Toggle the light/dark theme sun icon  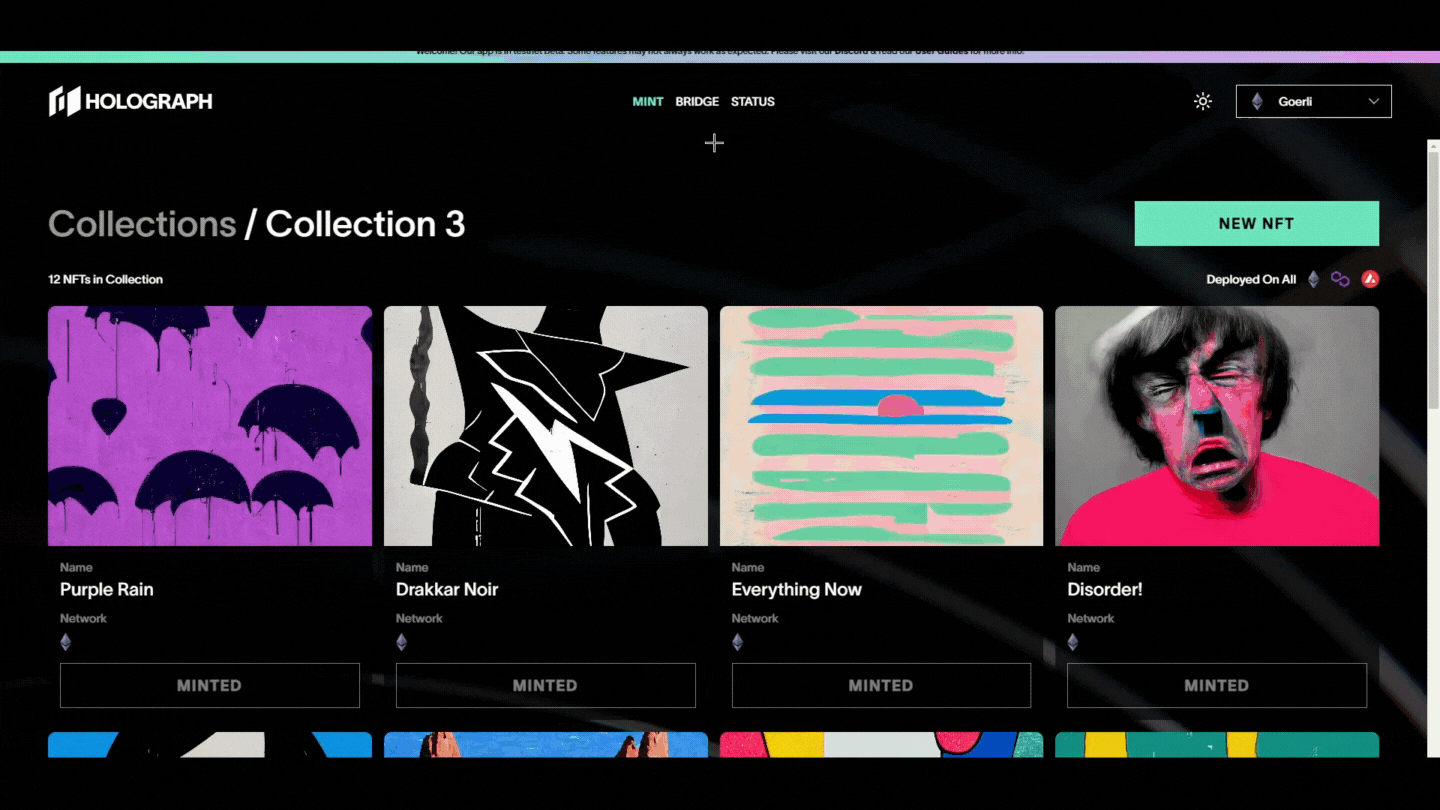click(x=1203, y=101)
